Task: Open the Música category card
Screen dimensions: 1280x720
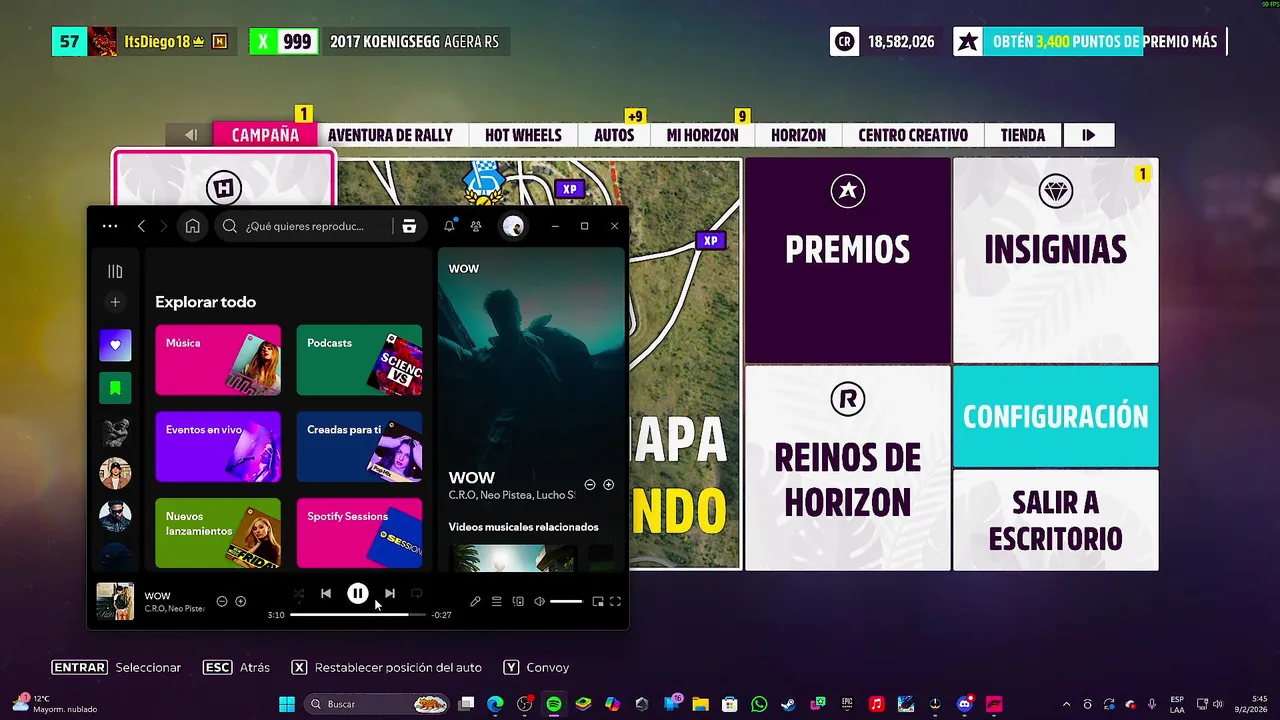Action: (218, 360)
